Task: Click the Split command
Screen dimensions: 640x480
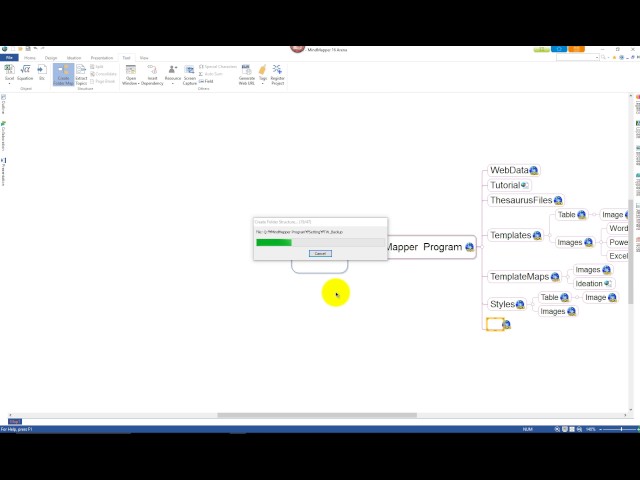Action: click(97, 67)
